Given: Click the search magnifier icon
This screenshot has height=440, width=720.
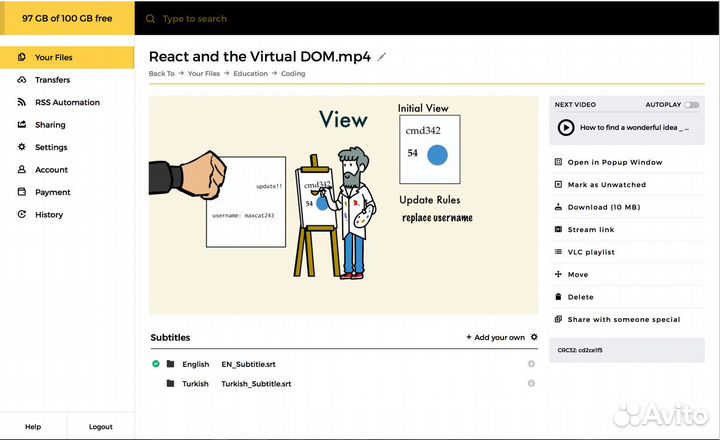Looking at the screenshot, I should [x=150, y=18].
